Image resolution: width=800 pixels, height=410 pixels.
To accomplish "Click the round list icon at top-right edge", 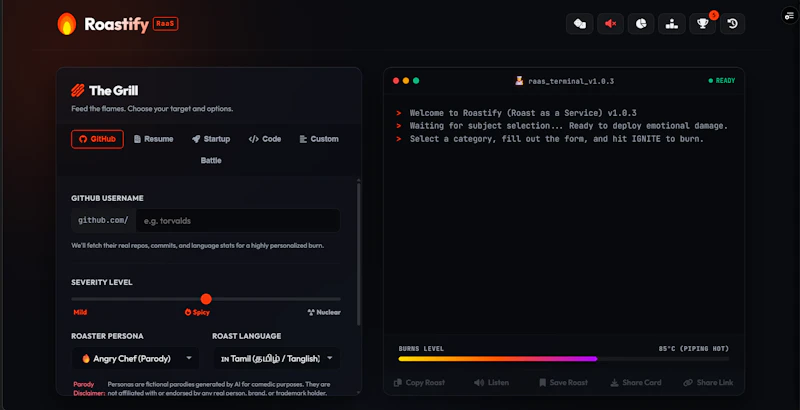I will (x=789, y=16).
